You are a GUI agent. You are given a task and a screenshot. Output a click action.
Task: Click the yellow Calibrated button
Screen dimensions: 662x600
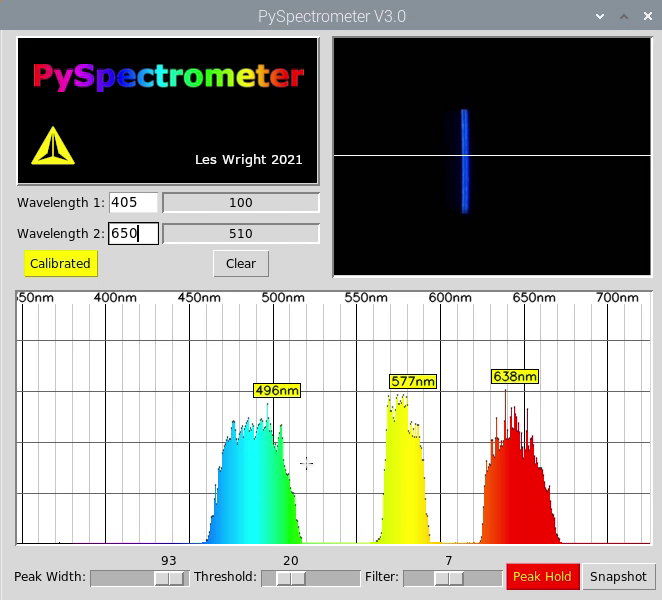coord(61,263)
